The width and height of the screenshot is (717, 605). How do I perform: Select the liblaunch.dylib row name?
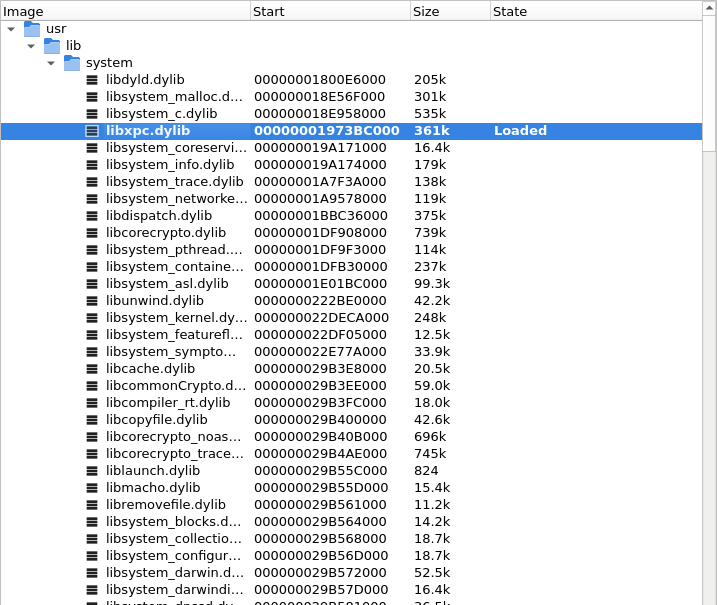pos(153,471)
